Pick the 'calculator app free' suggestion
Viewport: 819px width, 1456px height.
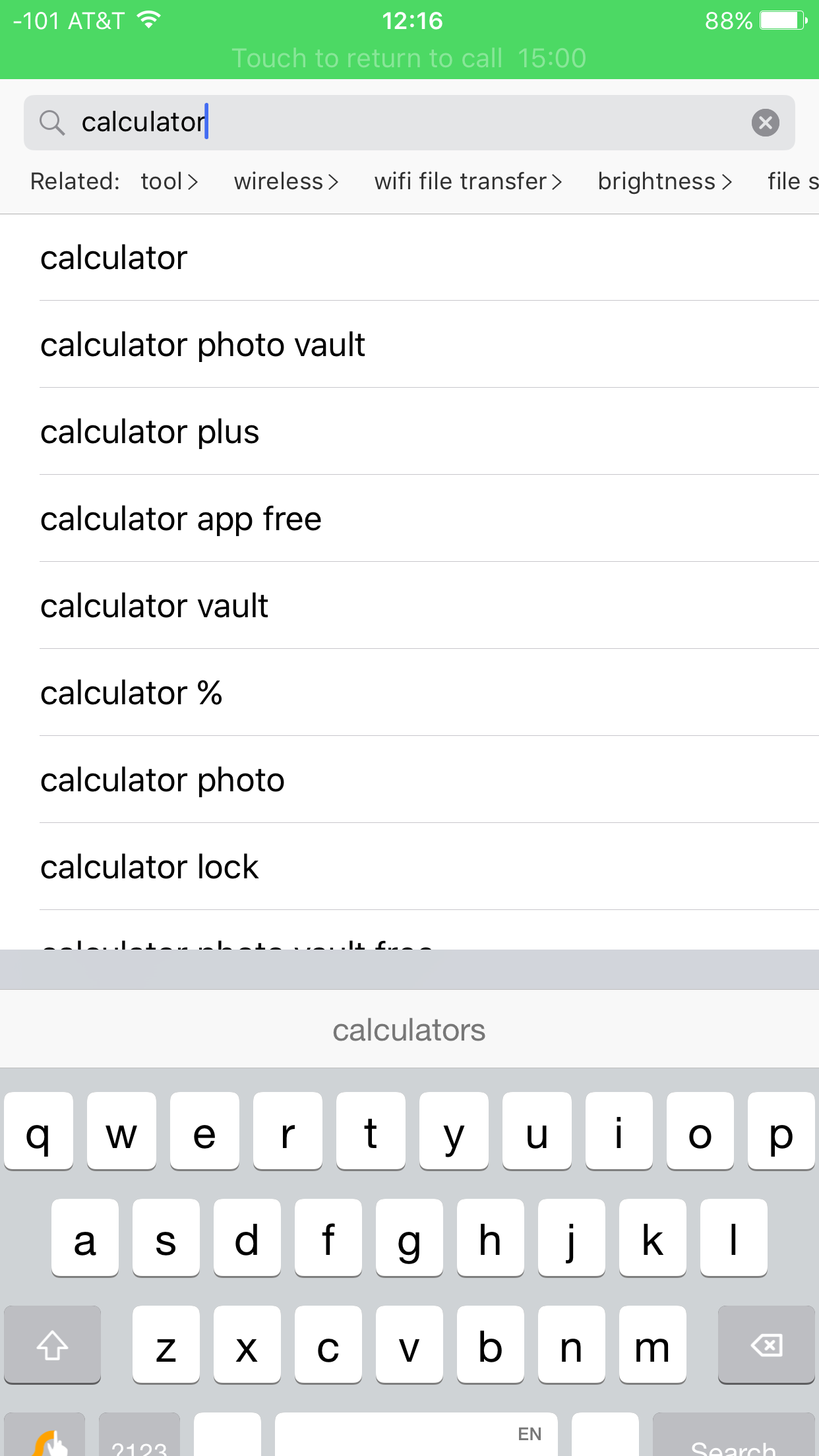181,519
